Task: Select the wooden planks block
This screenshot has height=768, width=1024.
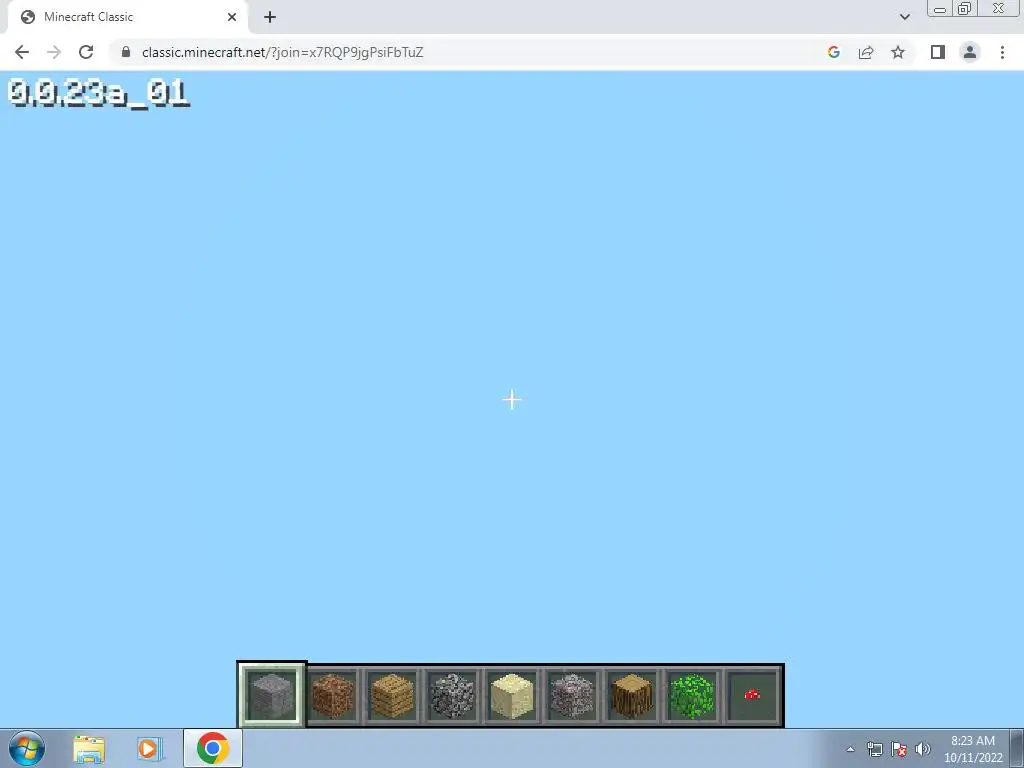Action: pos(392,695)
